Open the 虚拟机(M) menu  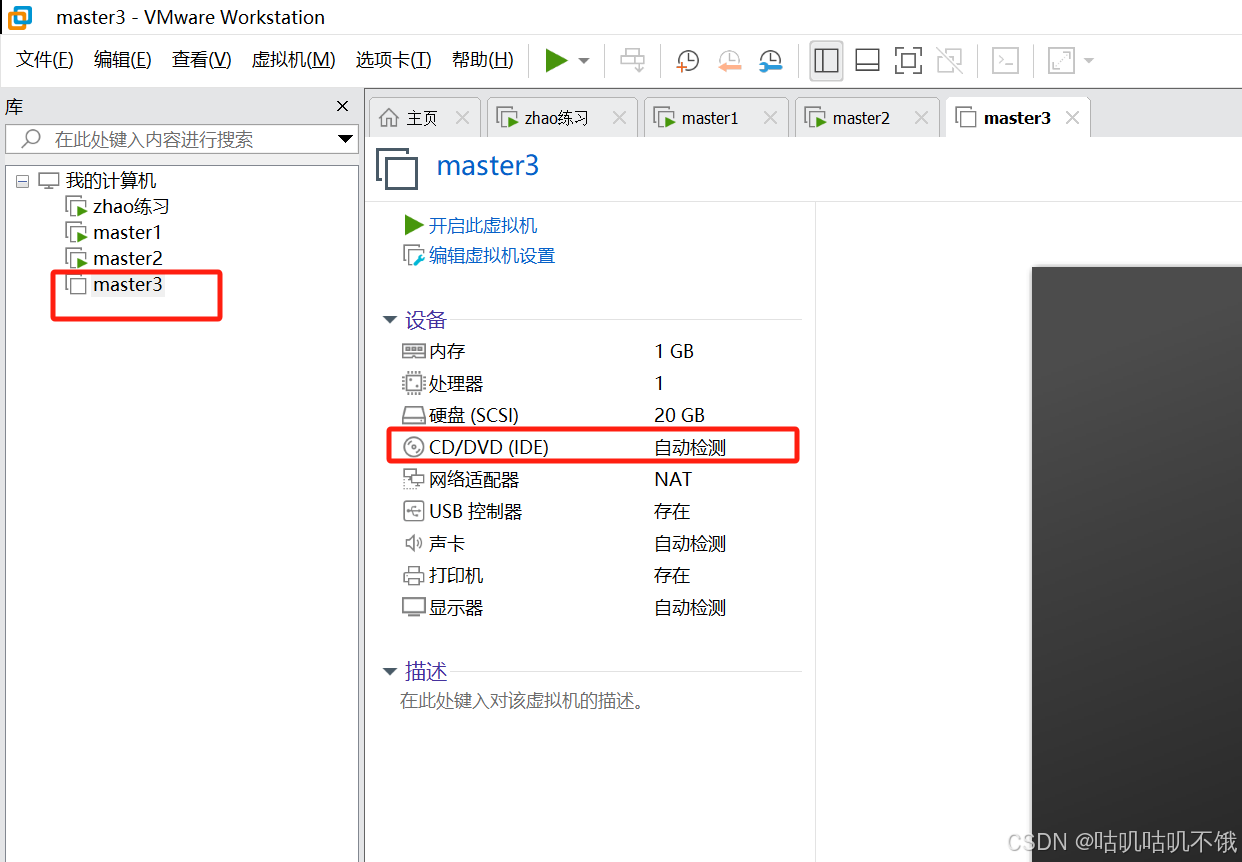293,60
